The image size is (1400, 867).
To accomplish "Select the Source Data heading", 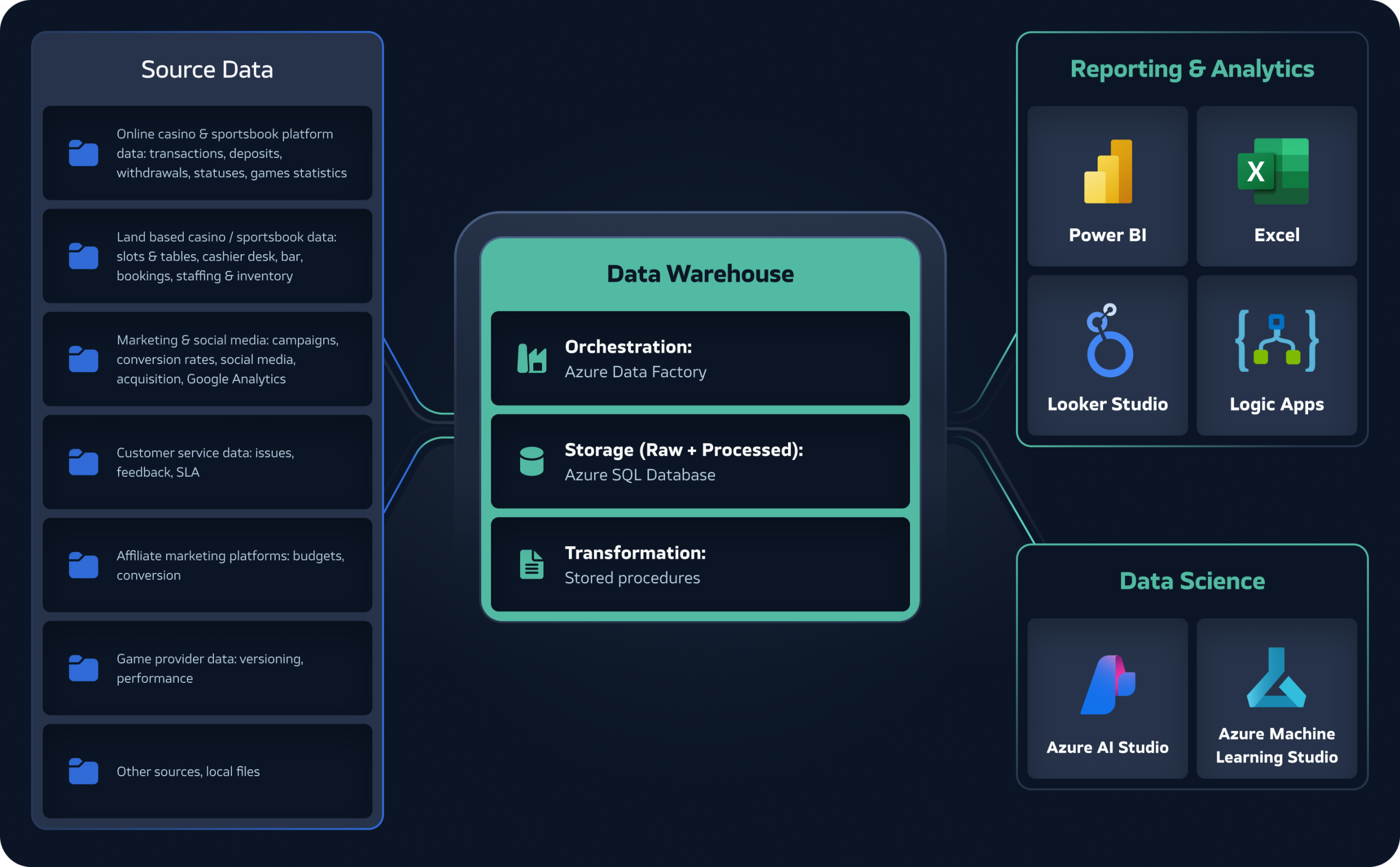I will pos(207,70).
